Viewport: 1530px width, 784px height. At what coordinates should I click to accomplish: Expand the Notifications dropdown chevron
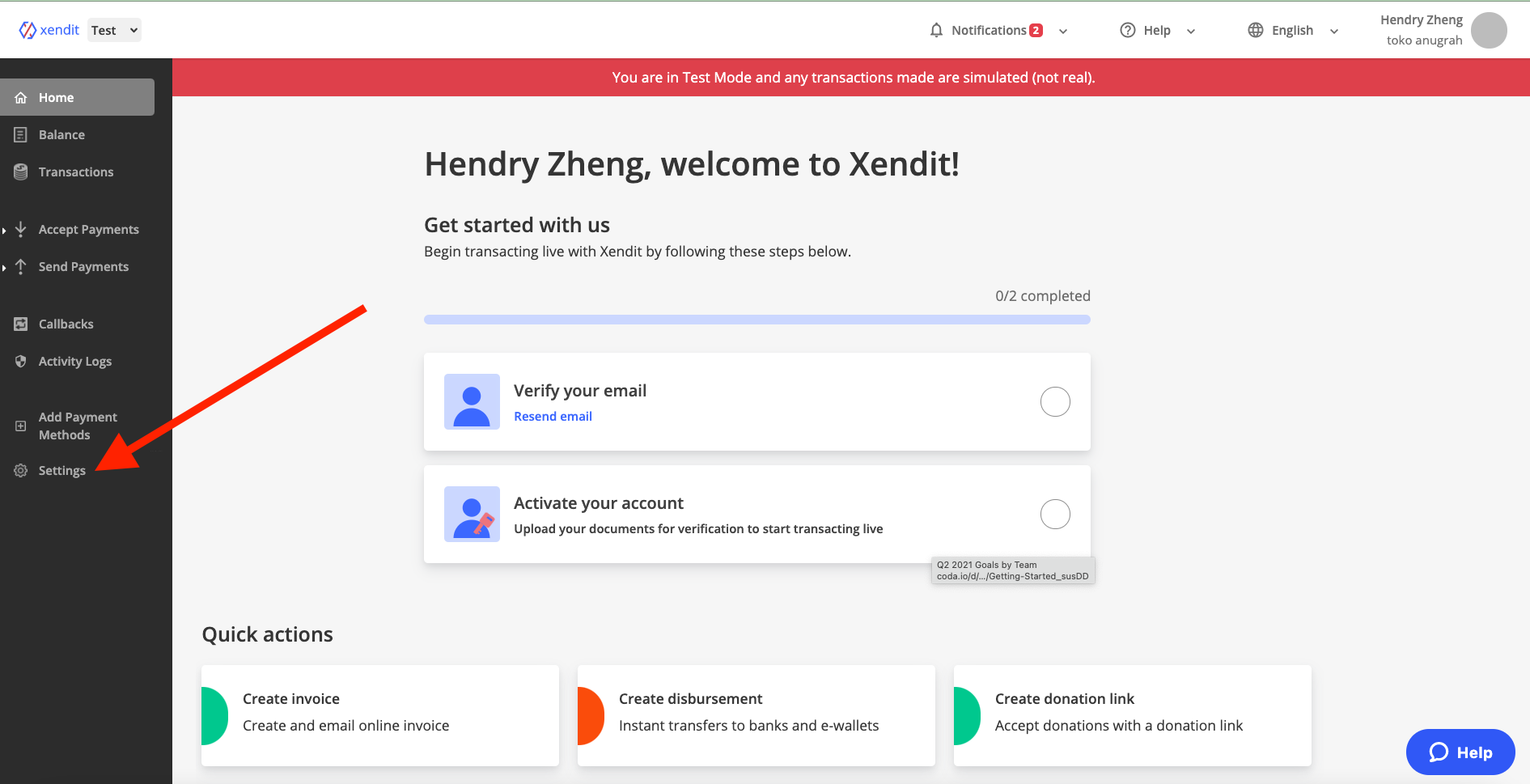click(x=1063, y=32)
